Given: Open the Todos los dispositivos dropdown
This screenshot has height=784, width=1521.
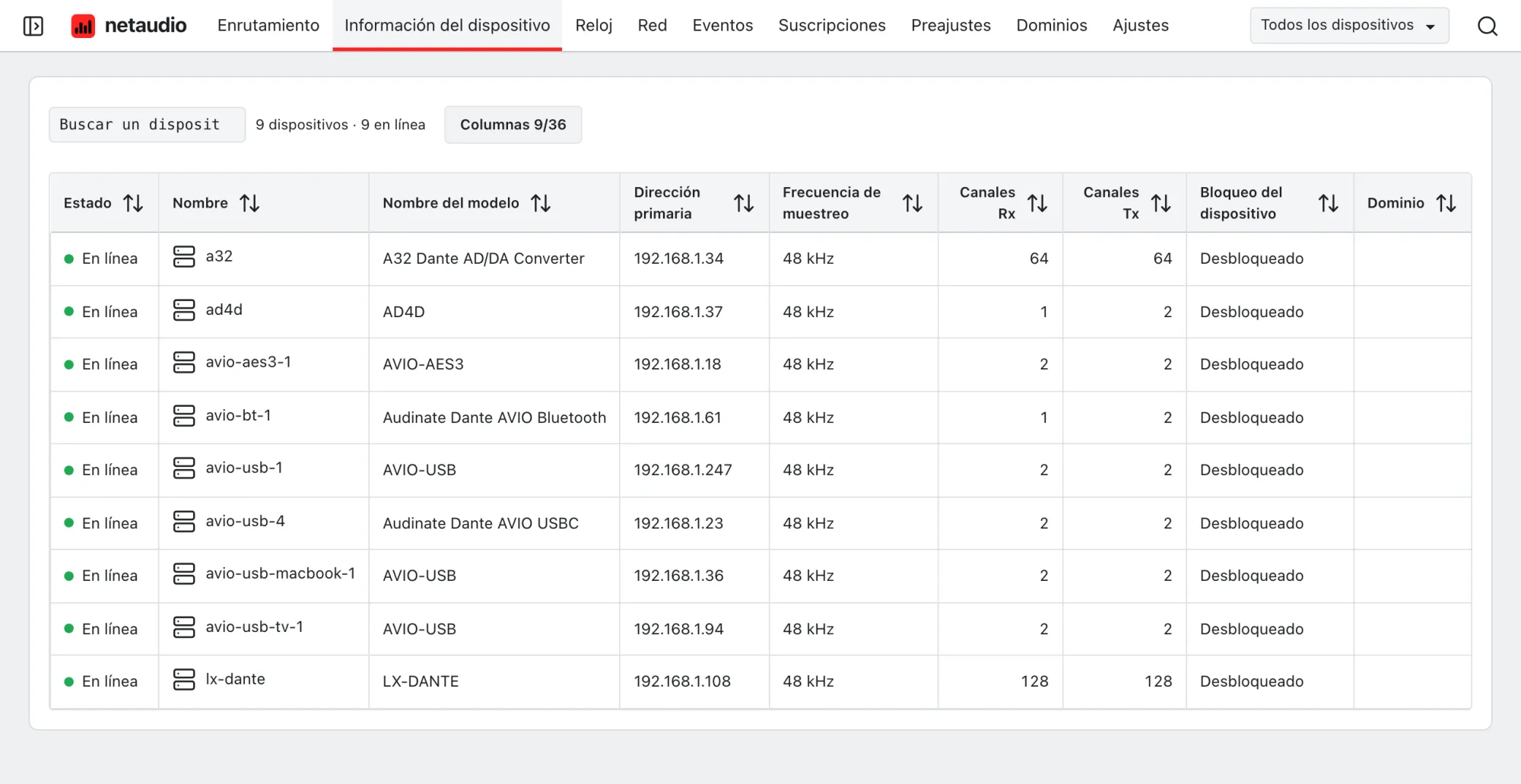Looking at the screenshot, I should [1349, 25].
